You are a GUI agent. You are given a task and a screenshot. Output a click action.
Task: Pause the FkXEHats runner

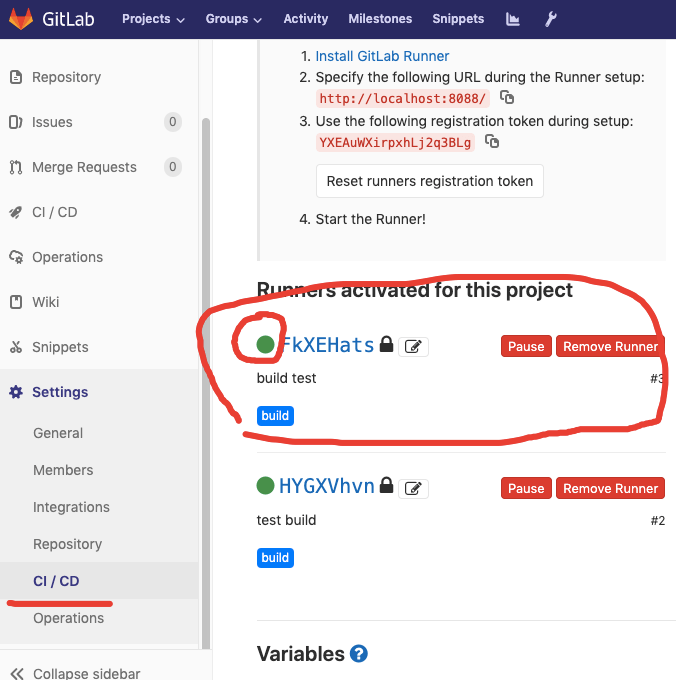coord(526,346)
